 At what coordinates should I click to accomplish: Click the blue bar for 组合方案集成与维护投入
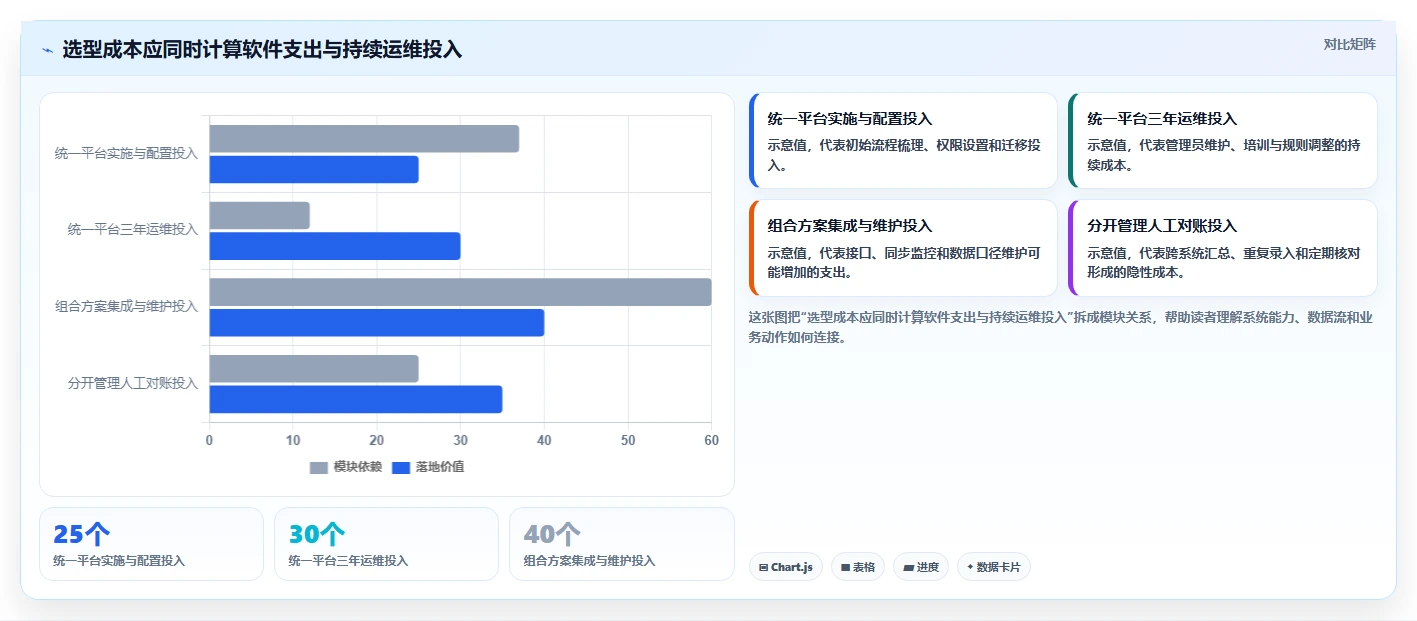pyautogui.click(x=377, y=323)
